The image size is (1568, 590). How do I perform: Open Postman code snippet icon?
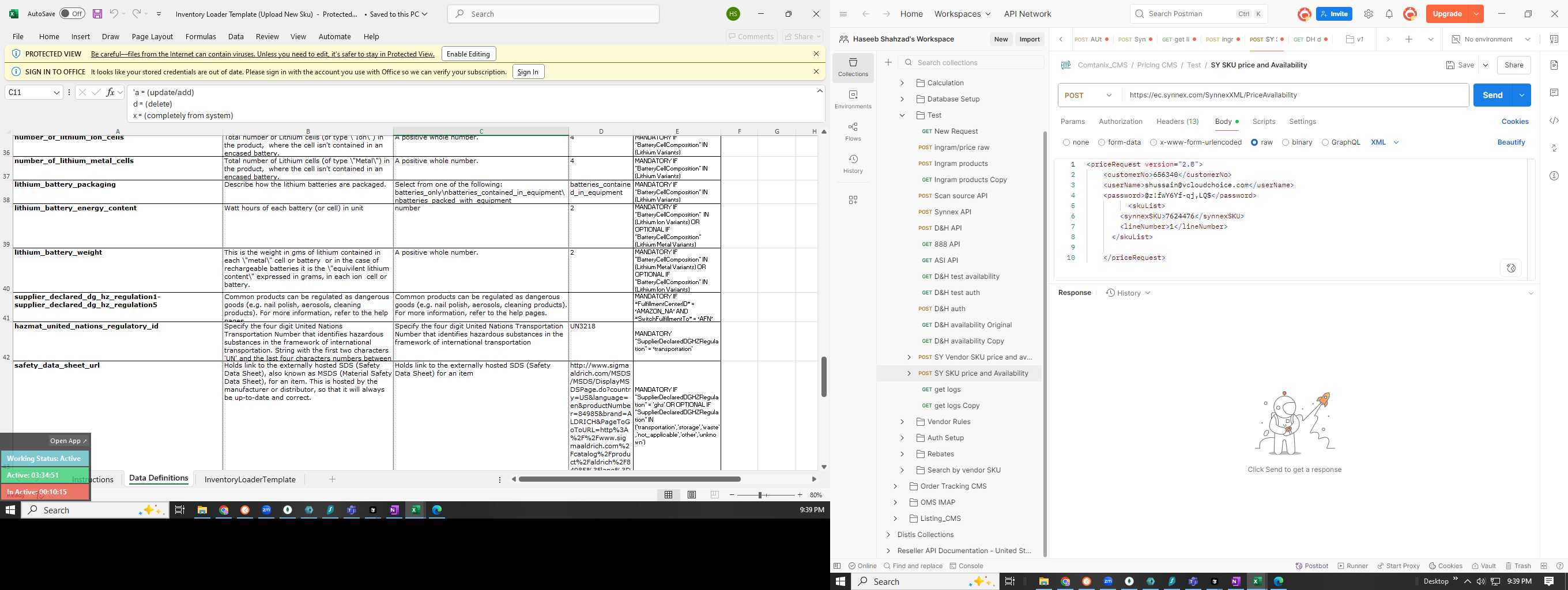[x=1554, y=120]
